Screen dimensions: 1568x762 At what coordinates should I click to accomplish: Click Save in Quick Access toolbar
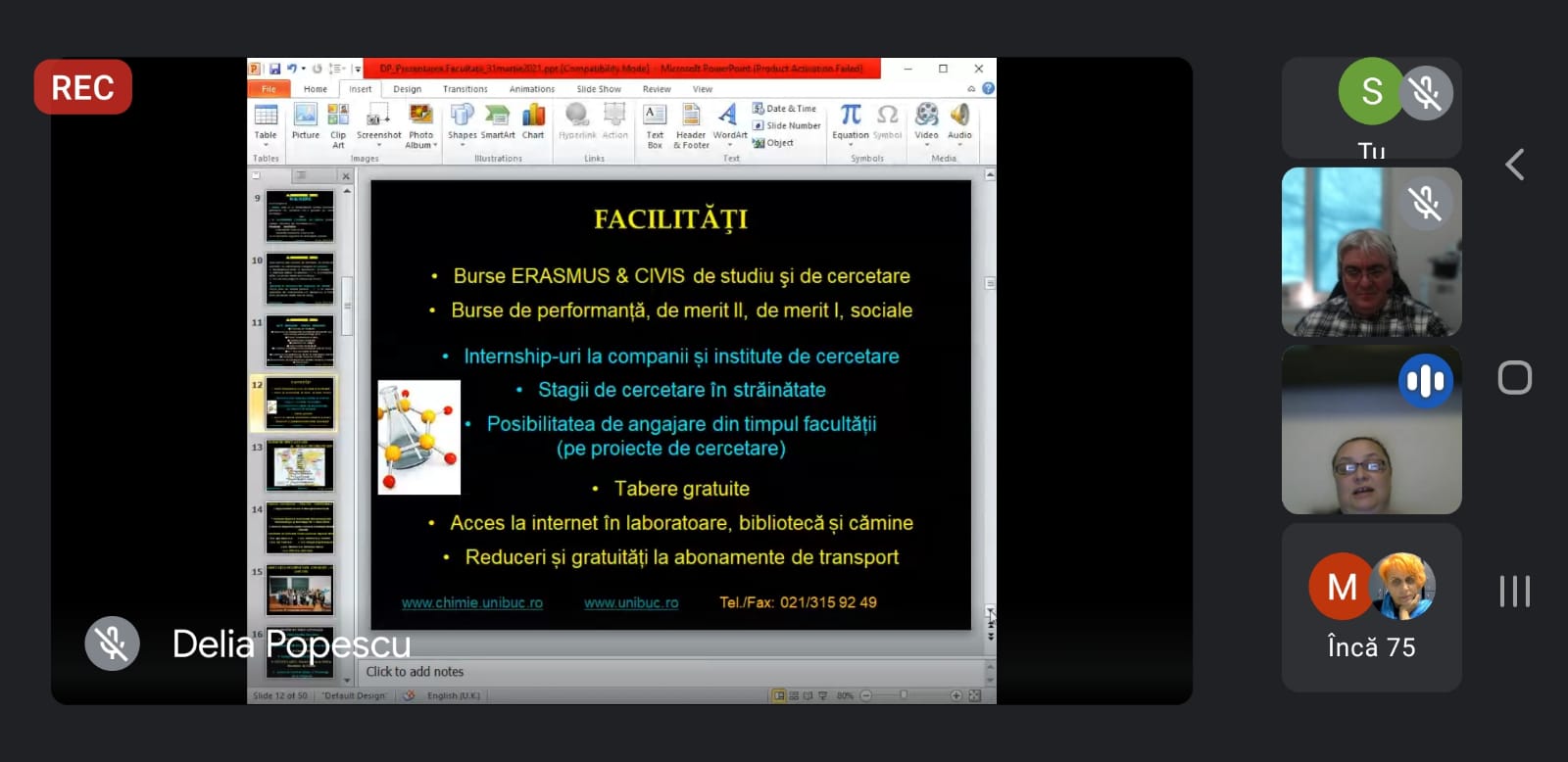coord(274,69)
